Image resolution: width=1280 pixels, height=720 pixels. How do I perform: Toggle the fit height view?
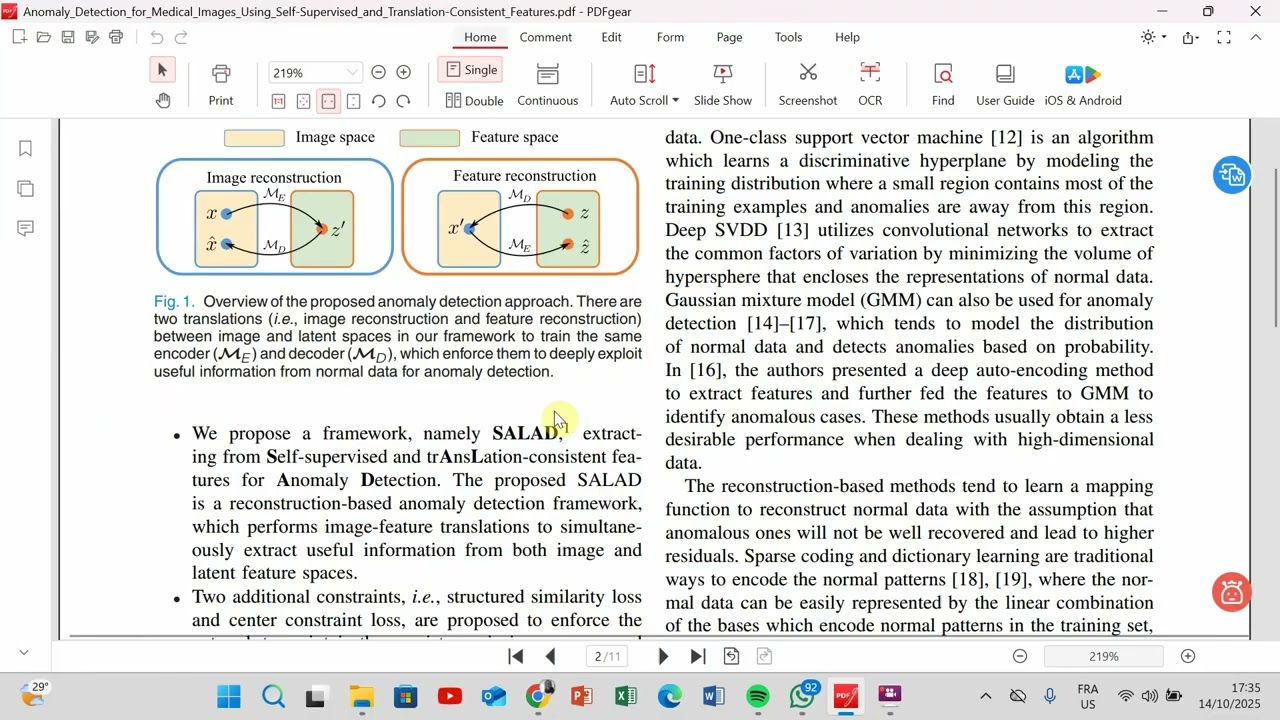coord(353,101)
